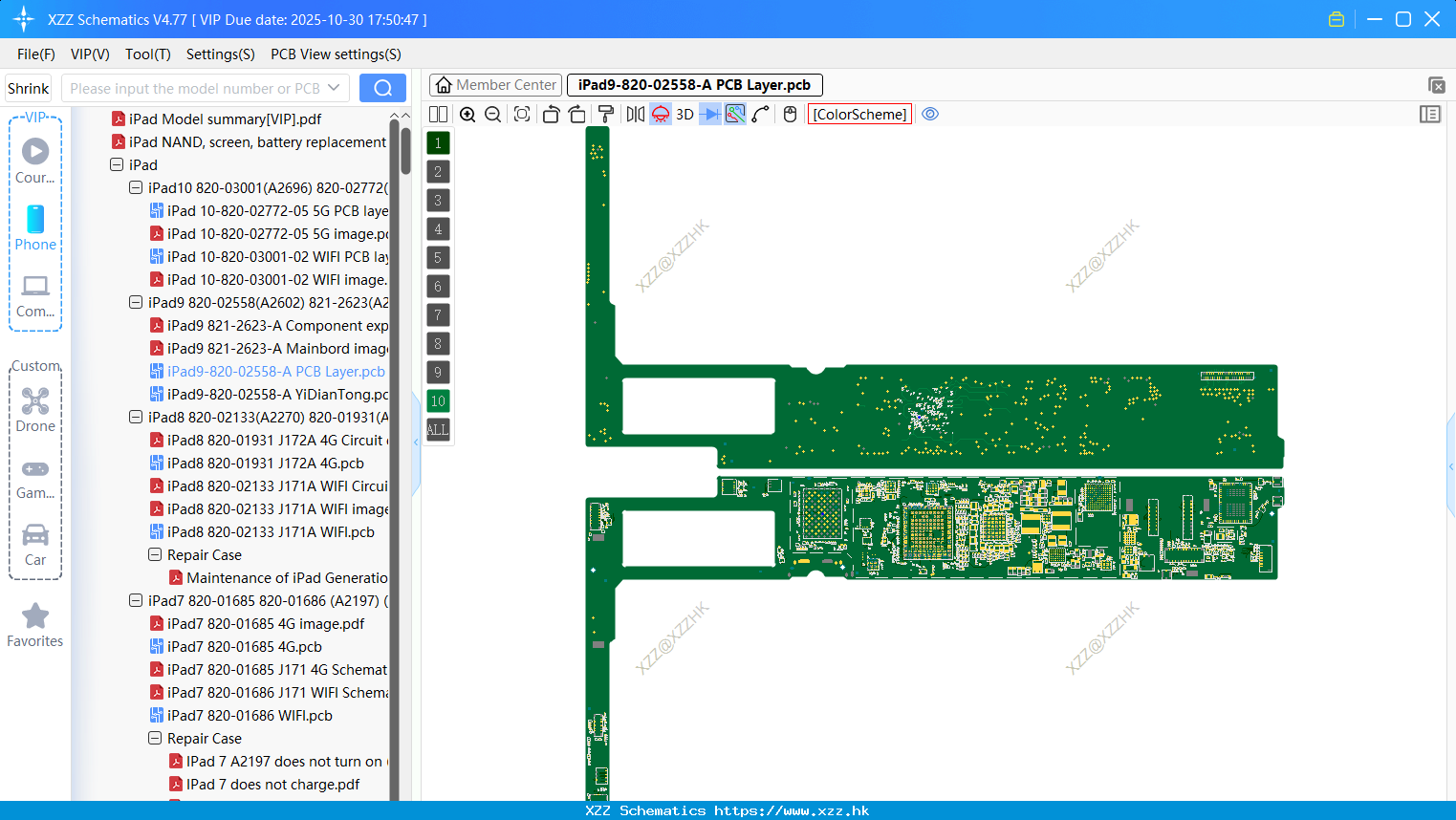Image resolution: width=1456 pixels, height=820 pixels.
Task: Collapse the iPad9 820-02558 node
Action: 136,302
